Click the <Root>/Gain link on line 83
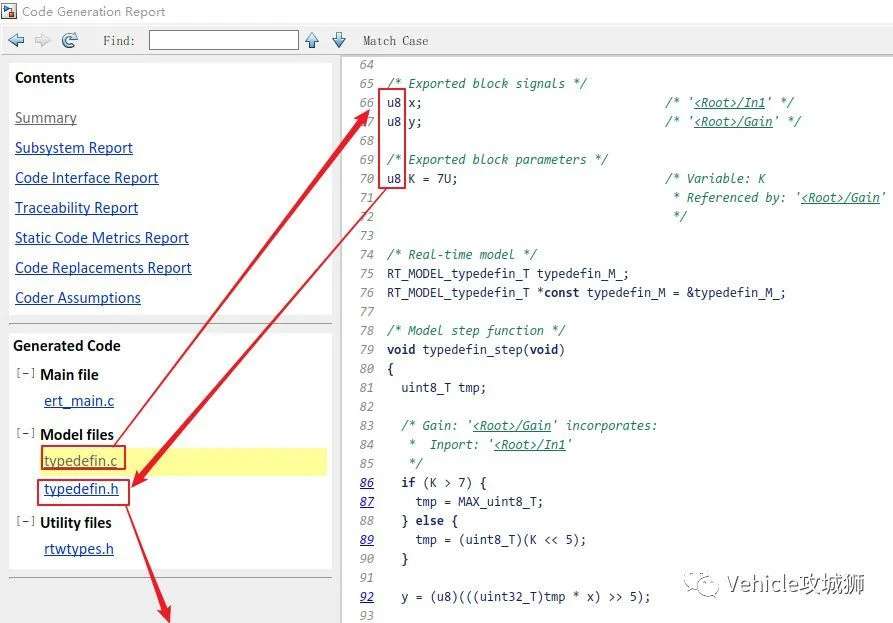This screenshot has height=623, width=893. pos(512,426)
